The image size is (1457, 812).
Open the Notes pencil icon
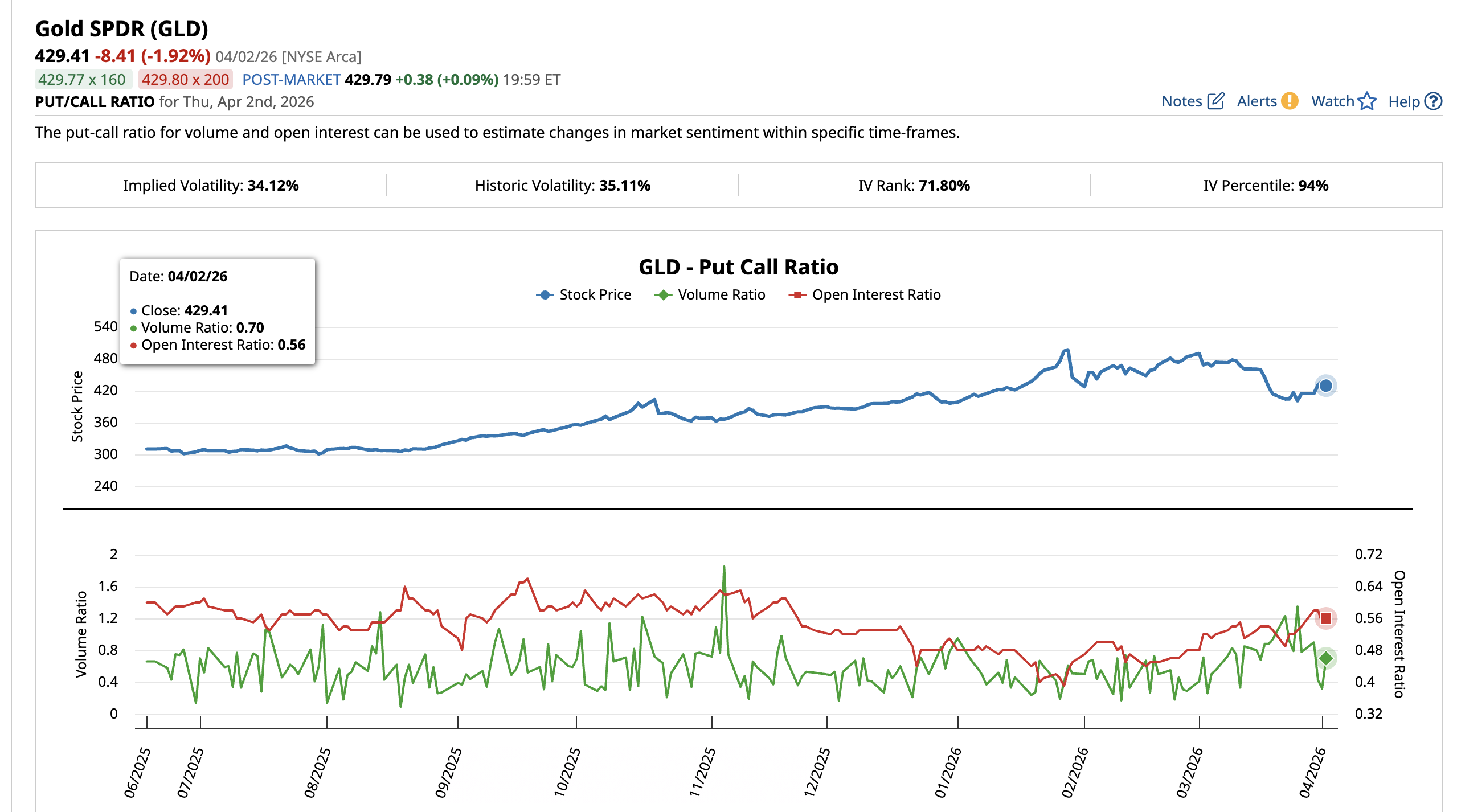tap(1216, 101)
